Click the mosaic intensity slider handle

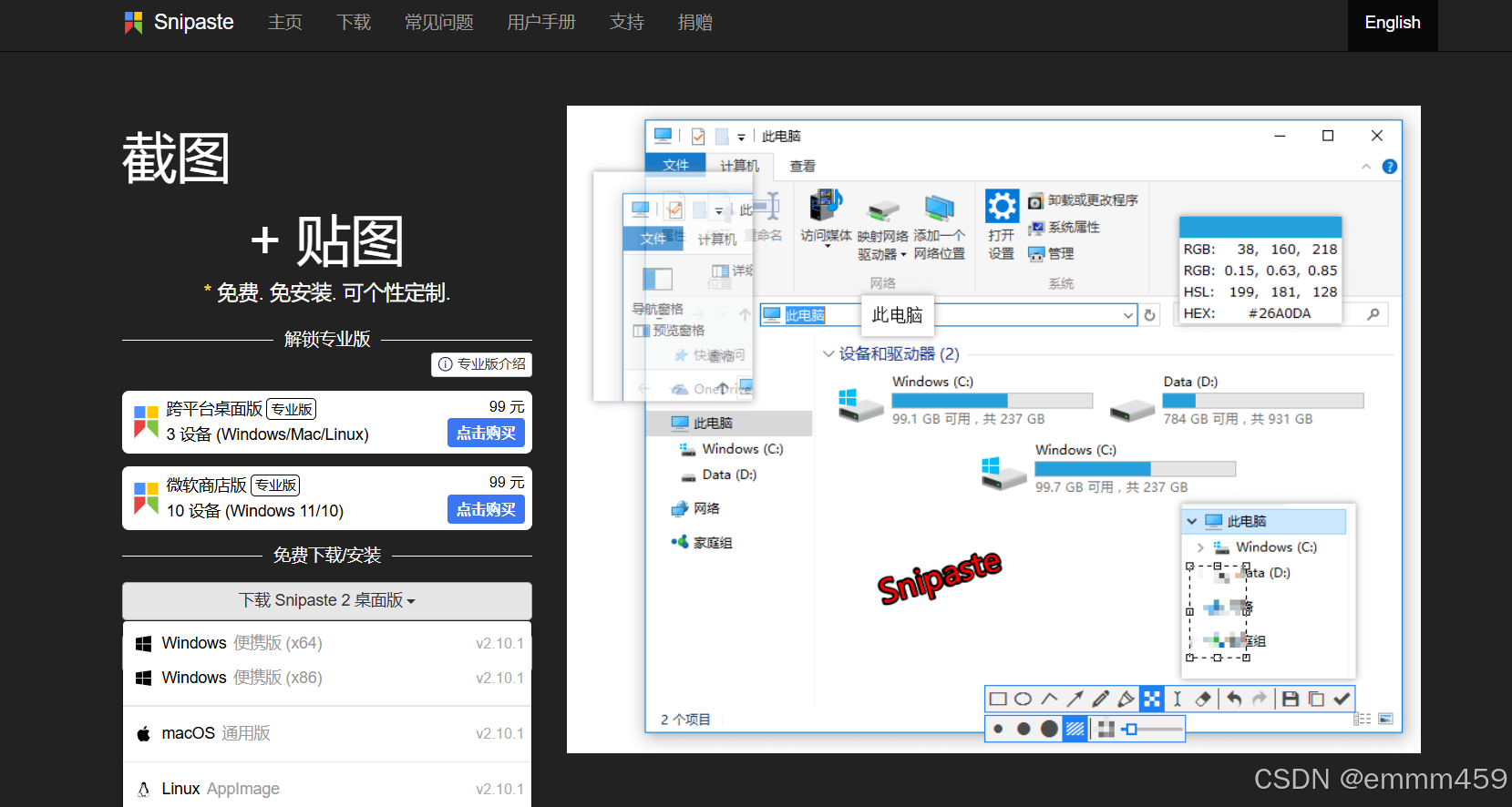tap(1131, 729)
